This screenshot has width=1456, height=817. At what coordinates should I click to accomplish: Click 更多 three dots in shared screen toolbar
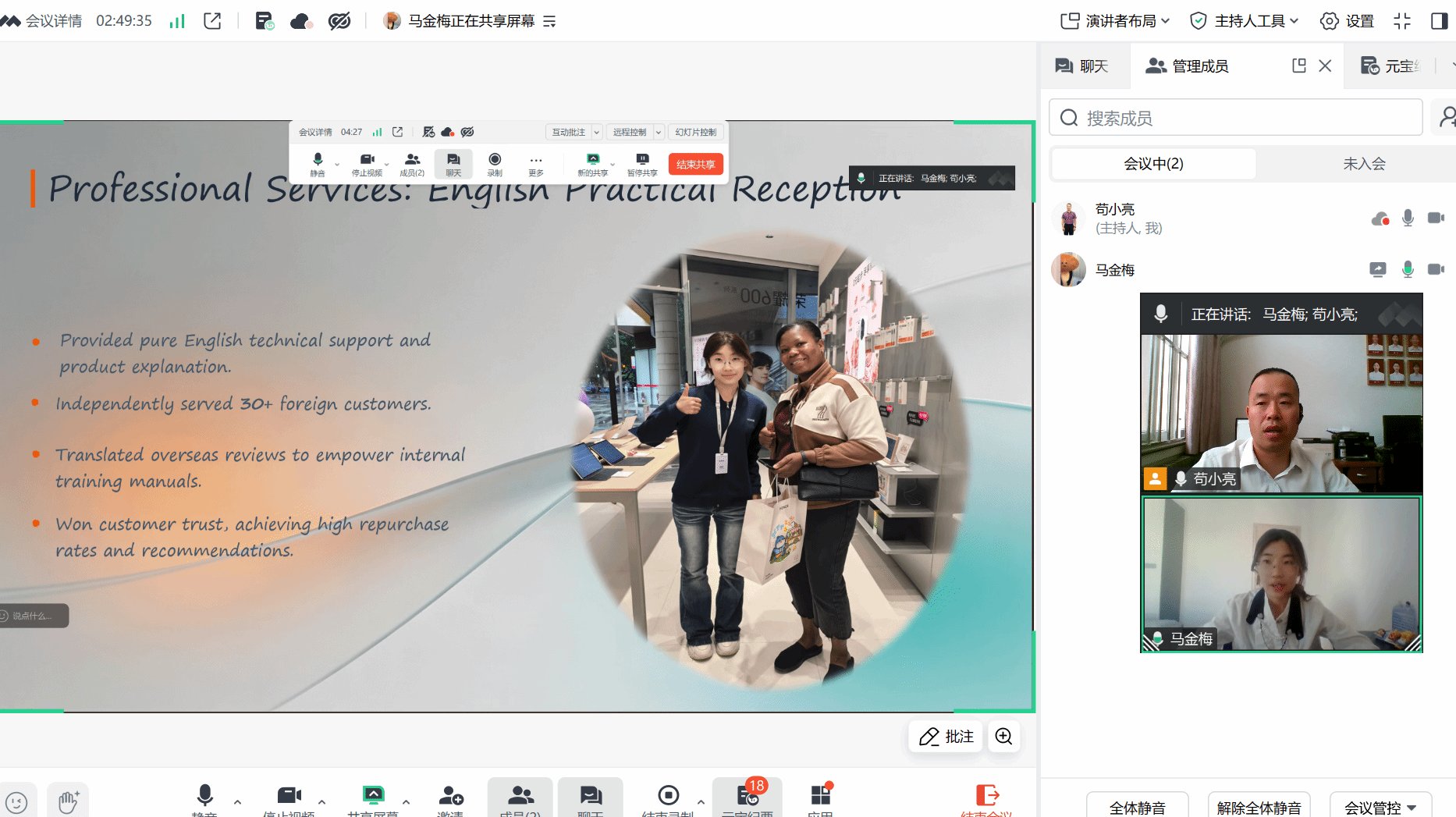pyautogui.click(x=535, y=164)
